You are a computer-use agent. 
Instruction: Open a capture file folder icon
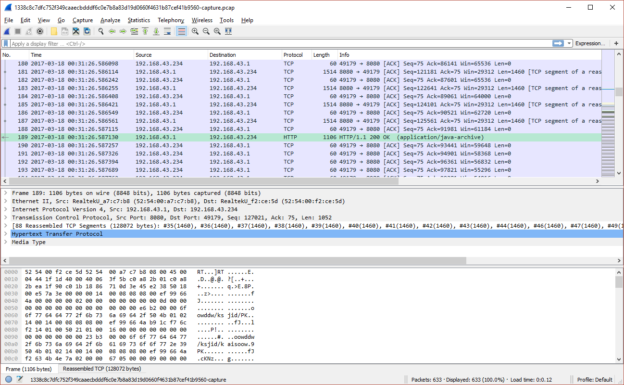(x=54, y=31)
